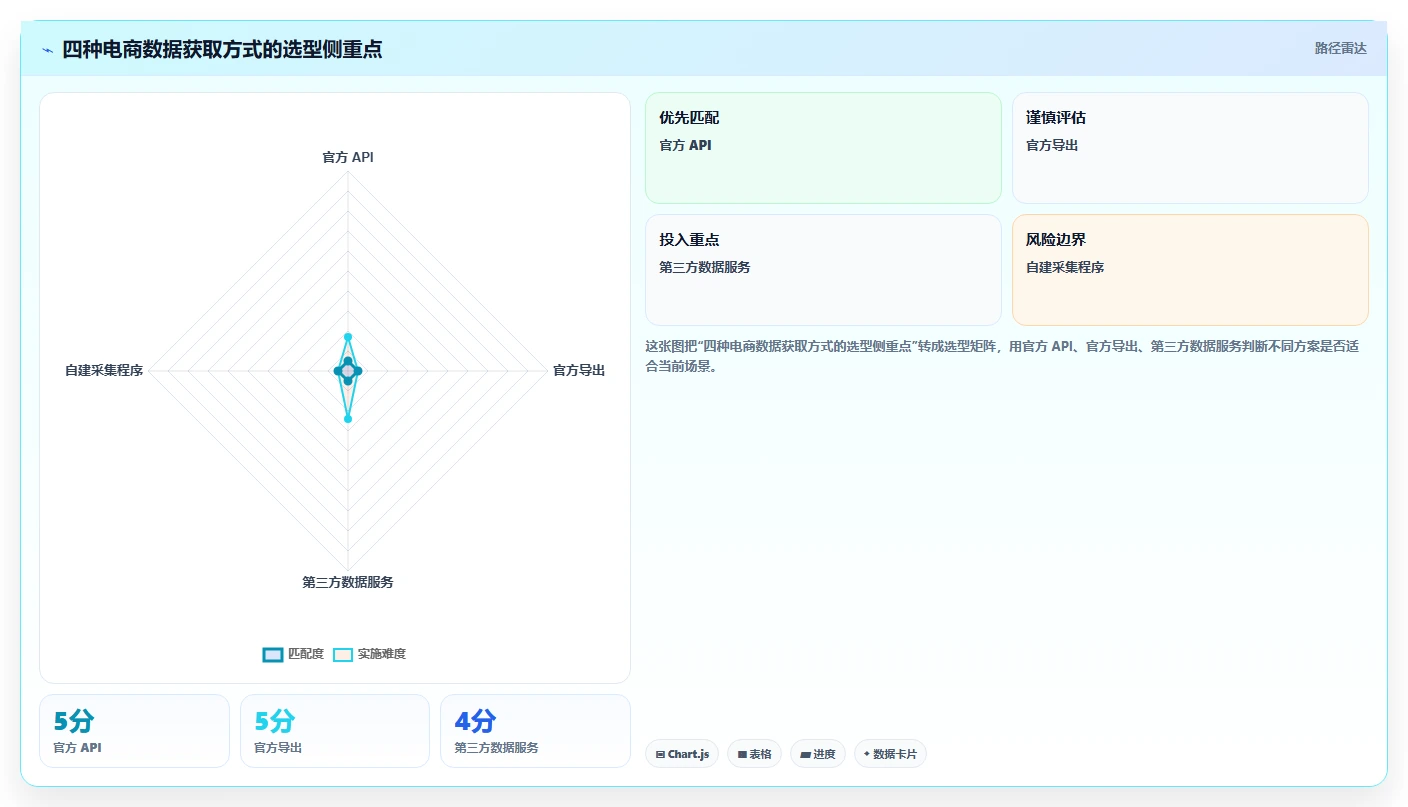Click the bottom 实施难度 data point on radar
The height and width of the screenshot is (807, 1408).
tap(348, 419)
